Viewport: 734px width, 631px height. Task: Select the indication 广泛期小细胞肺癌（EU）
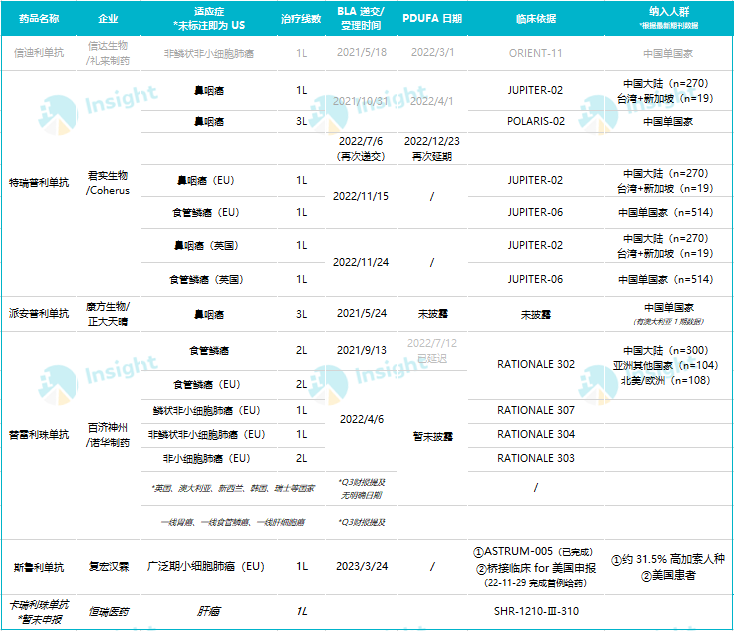pos(206,567)
